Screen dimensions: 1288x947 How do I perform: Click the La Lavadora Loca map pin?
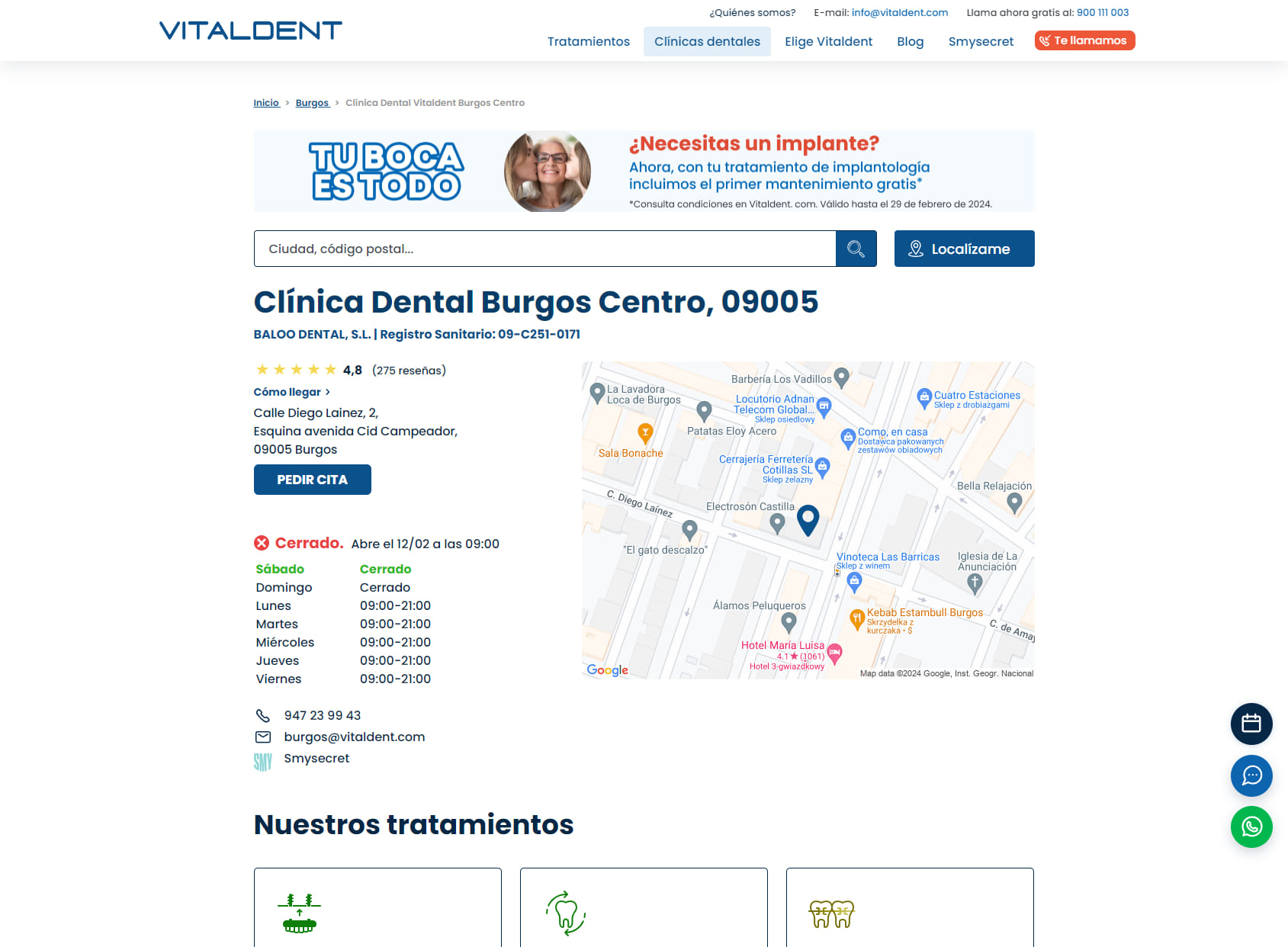pos(598,393)
